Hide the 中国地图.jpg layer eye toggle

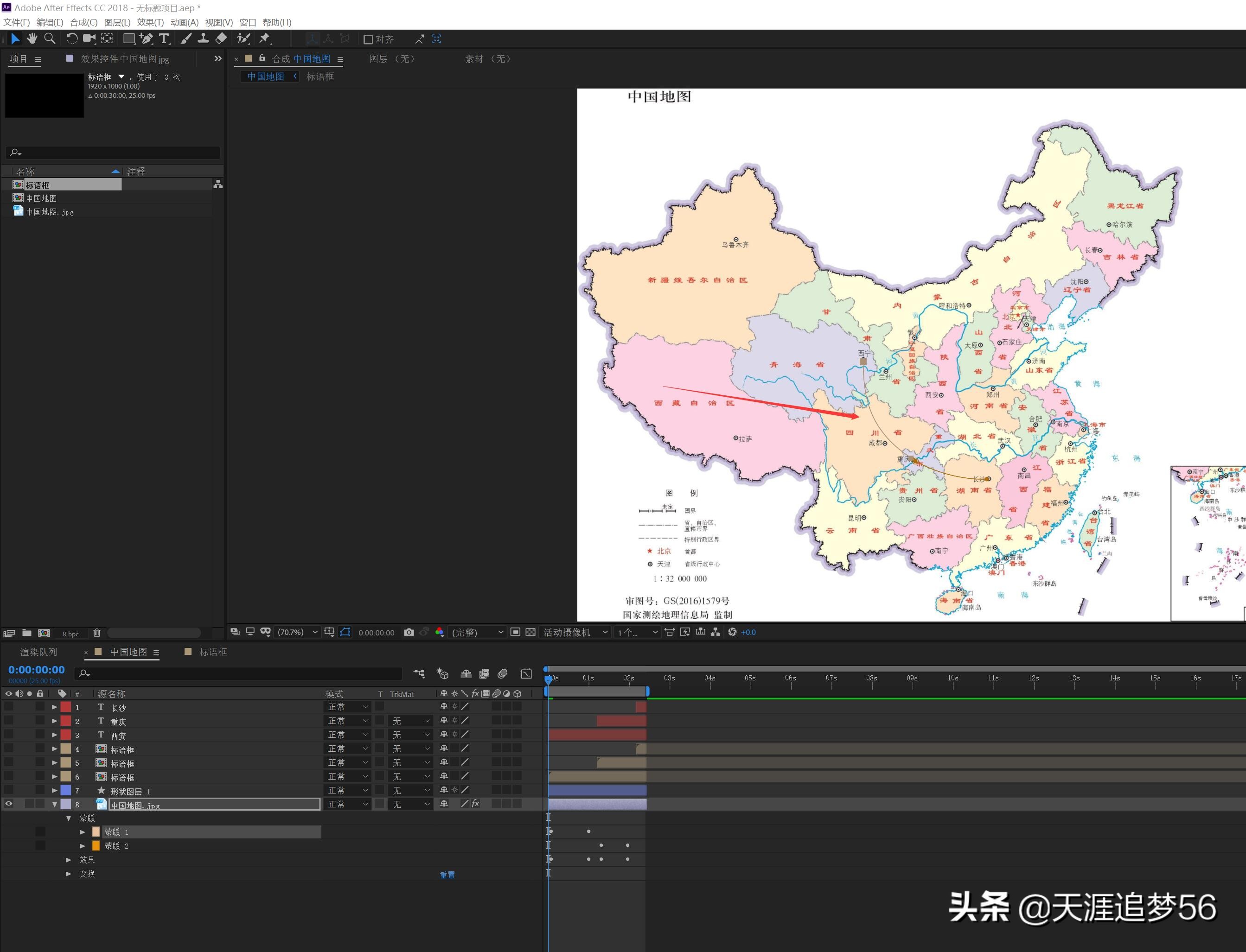point(8,804)
